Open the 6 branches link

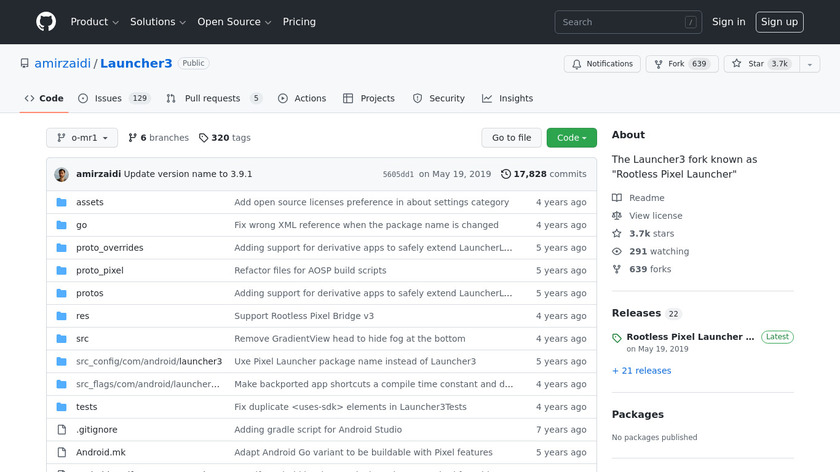point(158,138)
